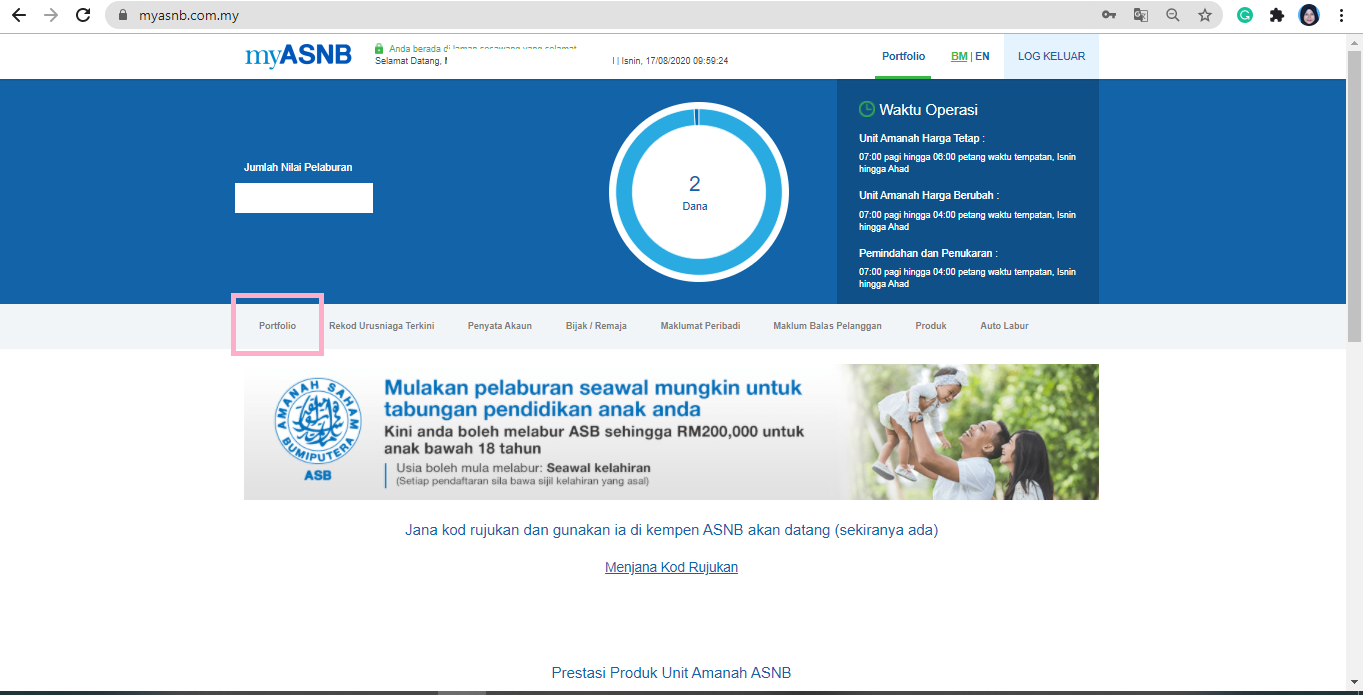The width and height of the screenshot is (1363, 695).
Task: Open Bijak / Remaja tab
Action: (x=596, y=326)
